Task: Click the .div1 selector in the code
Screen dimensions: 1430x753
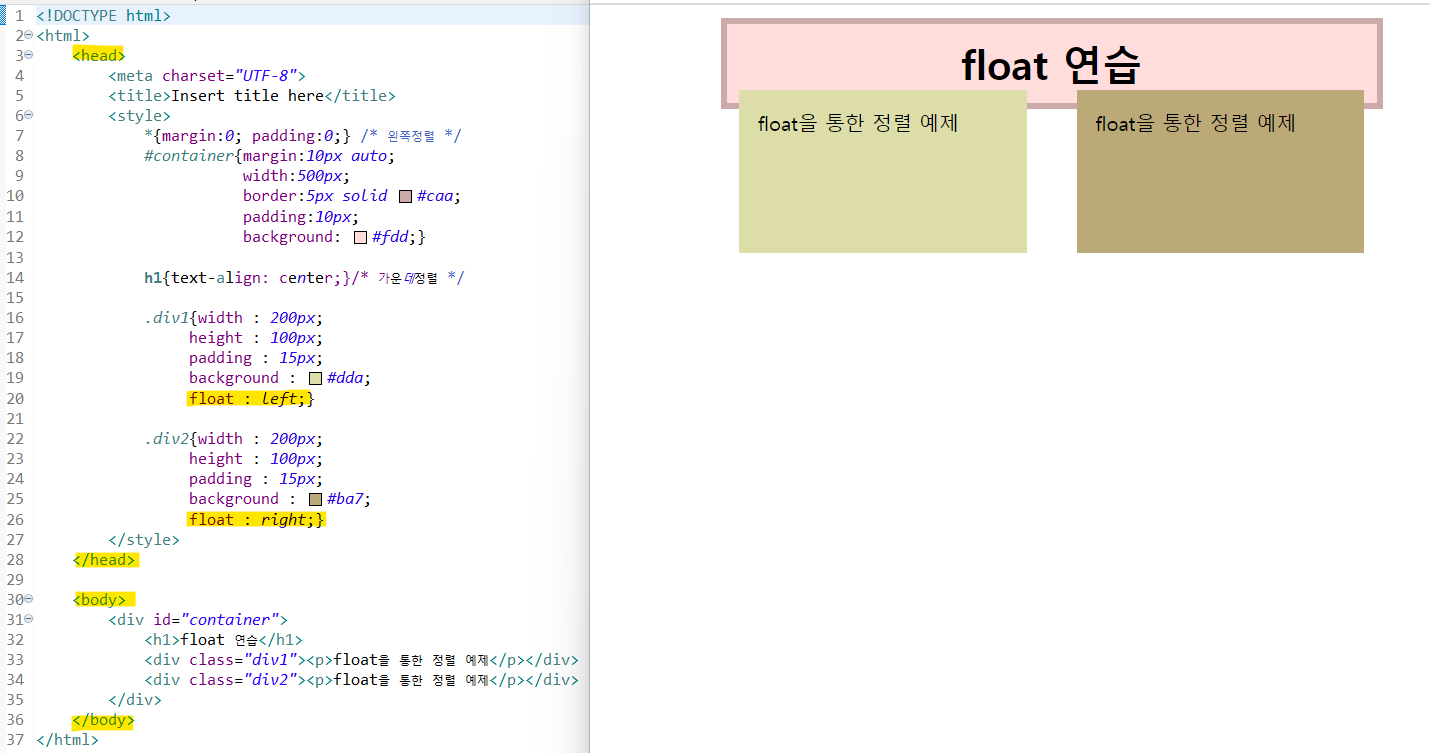Action: tap(167, 317)
